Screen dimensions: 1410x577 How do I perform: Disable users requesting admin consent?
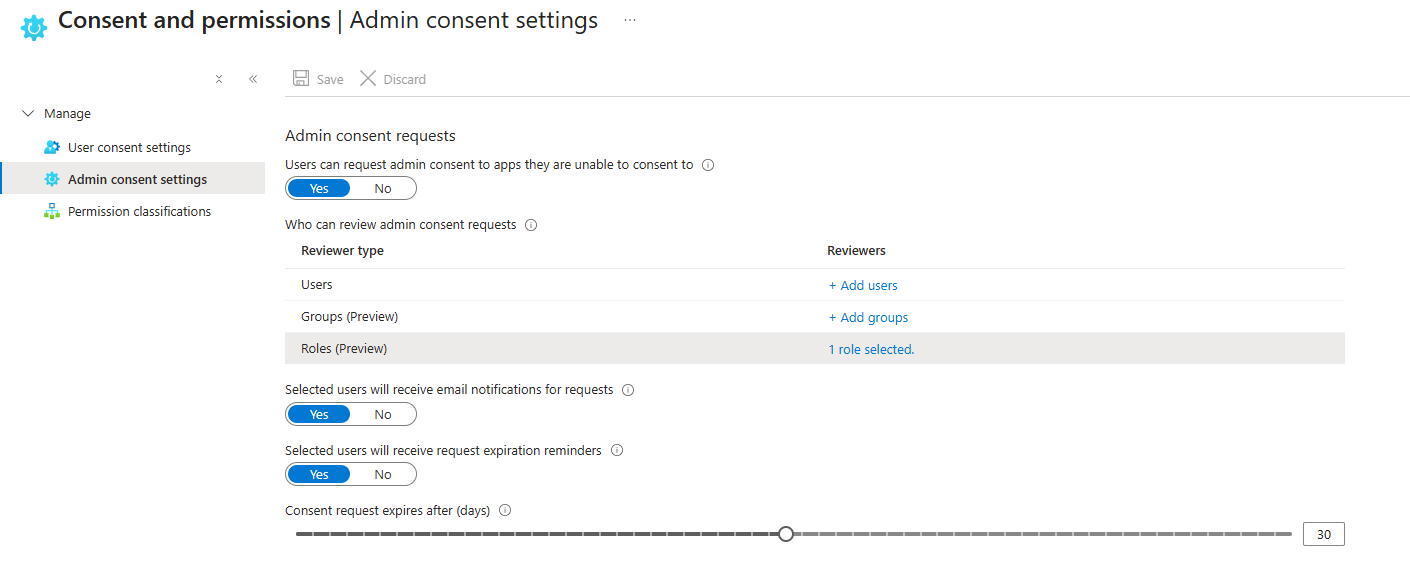(x=383, y=188)
